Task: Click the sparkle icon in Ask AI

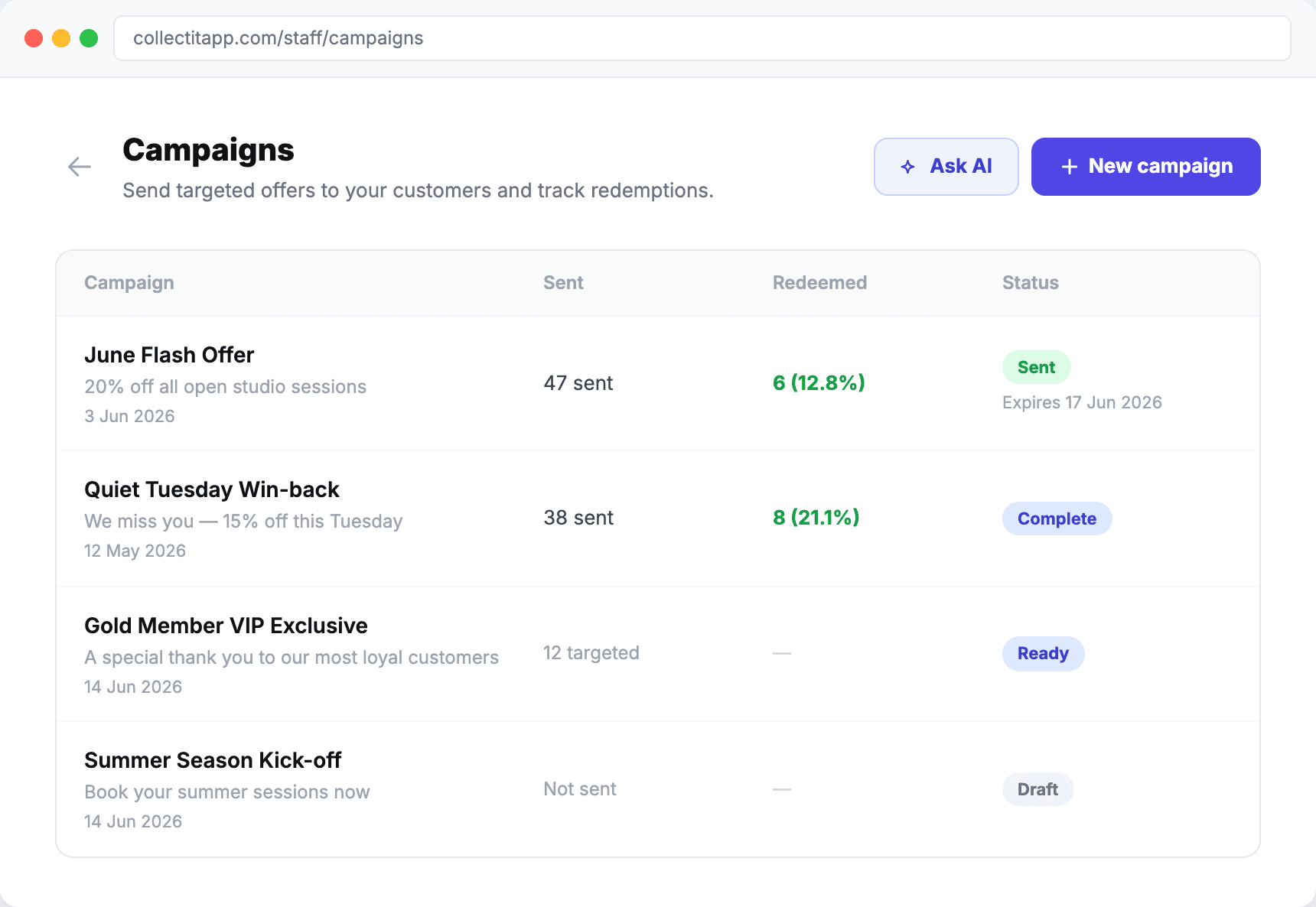Action: pyautogui.click(x=907, y=167)
